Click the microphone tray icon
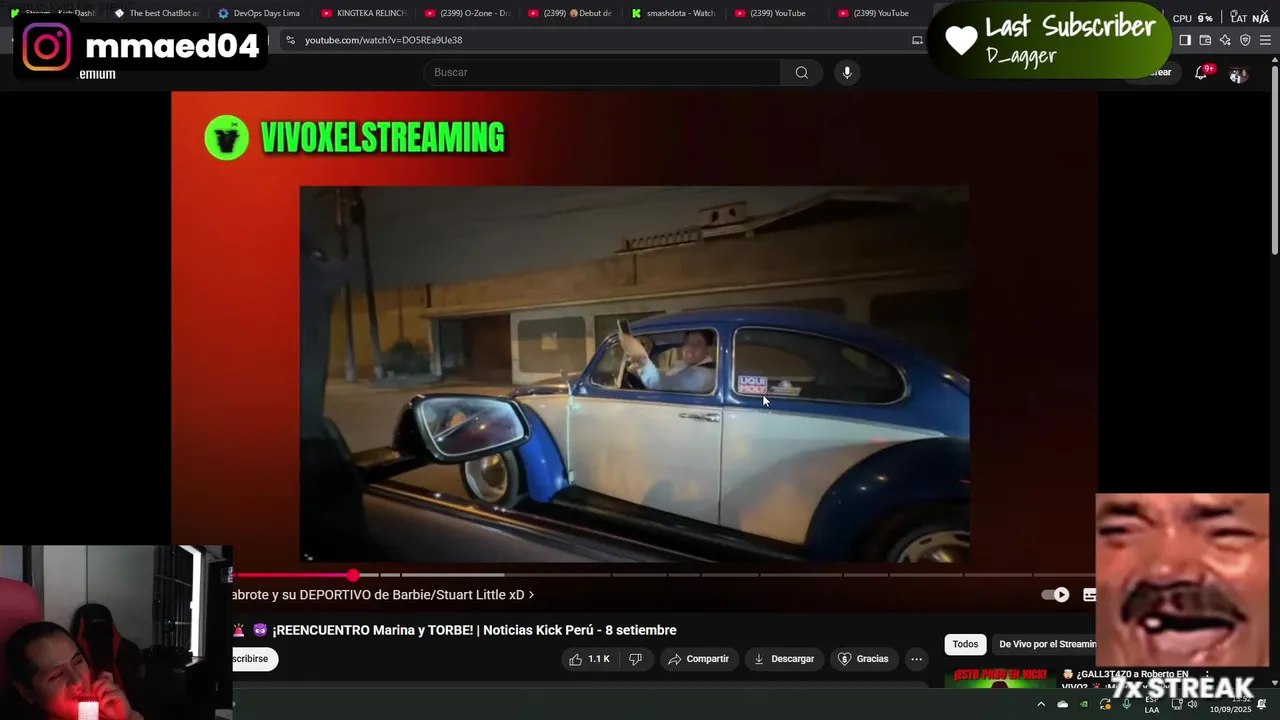The image size is (1280, 720). 1127,704
